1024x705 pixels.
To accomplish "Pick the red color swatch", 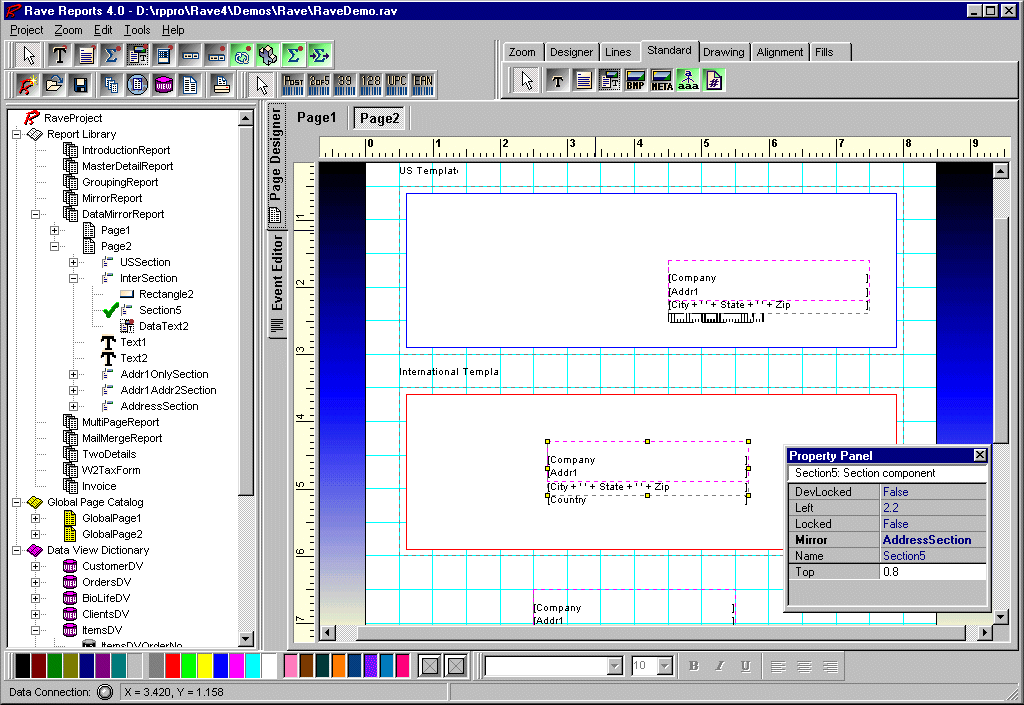I will pos(172,666).
